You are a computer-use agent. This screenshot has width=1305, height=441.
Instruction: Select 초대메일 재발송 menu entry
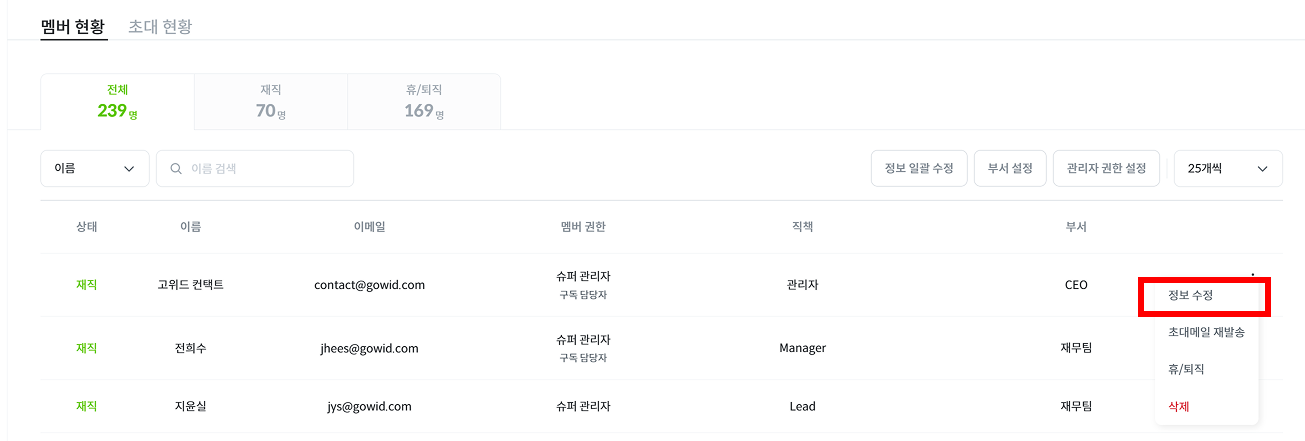tap(1206, 332)
